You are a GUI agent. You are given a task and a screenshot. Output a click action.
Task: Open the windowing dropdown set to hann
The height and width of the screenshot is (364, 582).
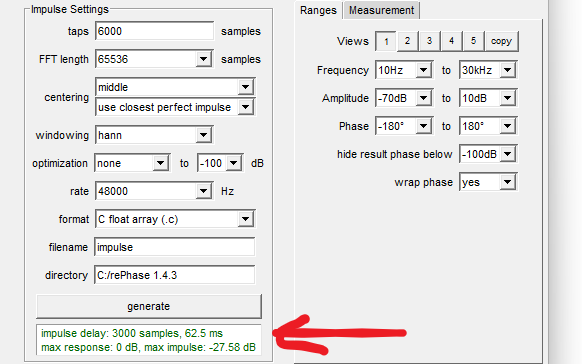click(x=154, y=135)
